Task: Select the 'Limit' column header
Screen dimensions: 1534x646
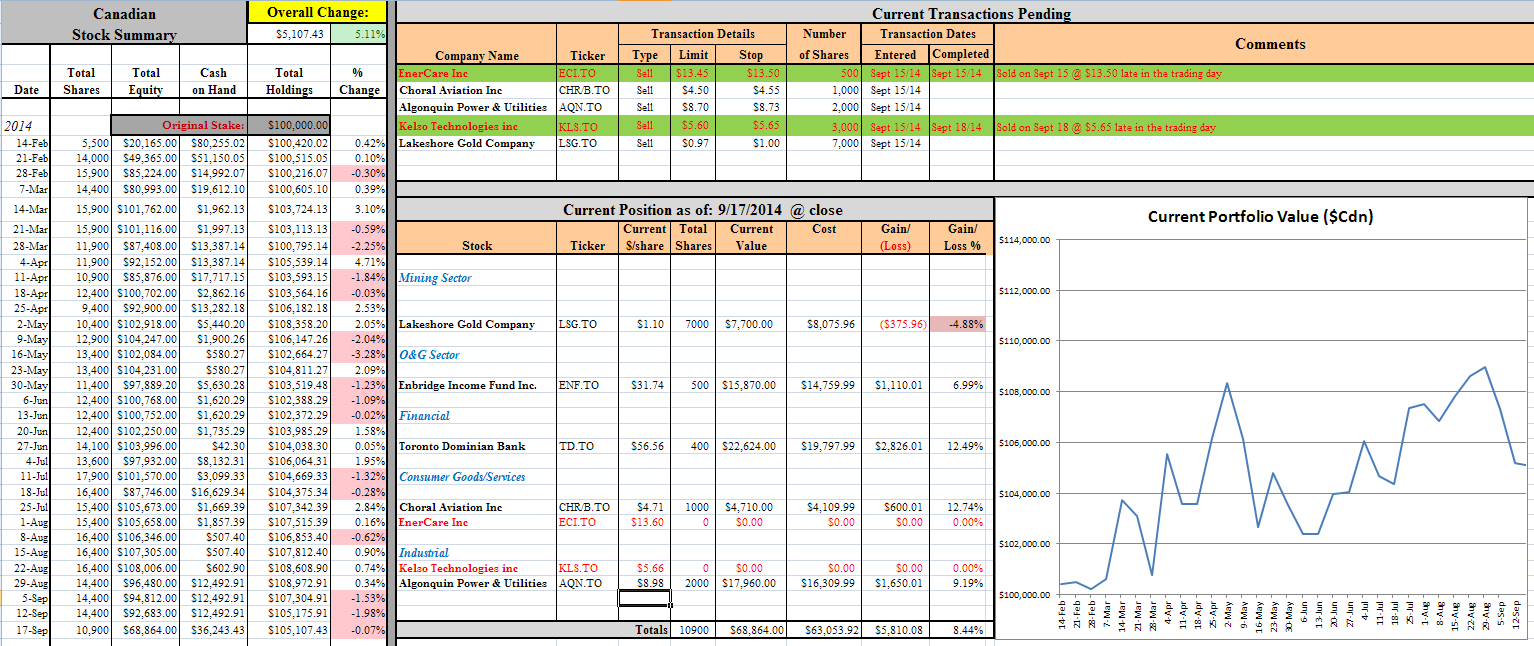Action: pos(693,55)
